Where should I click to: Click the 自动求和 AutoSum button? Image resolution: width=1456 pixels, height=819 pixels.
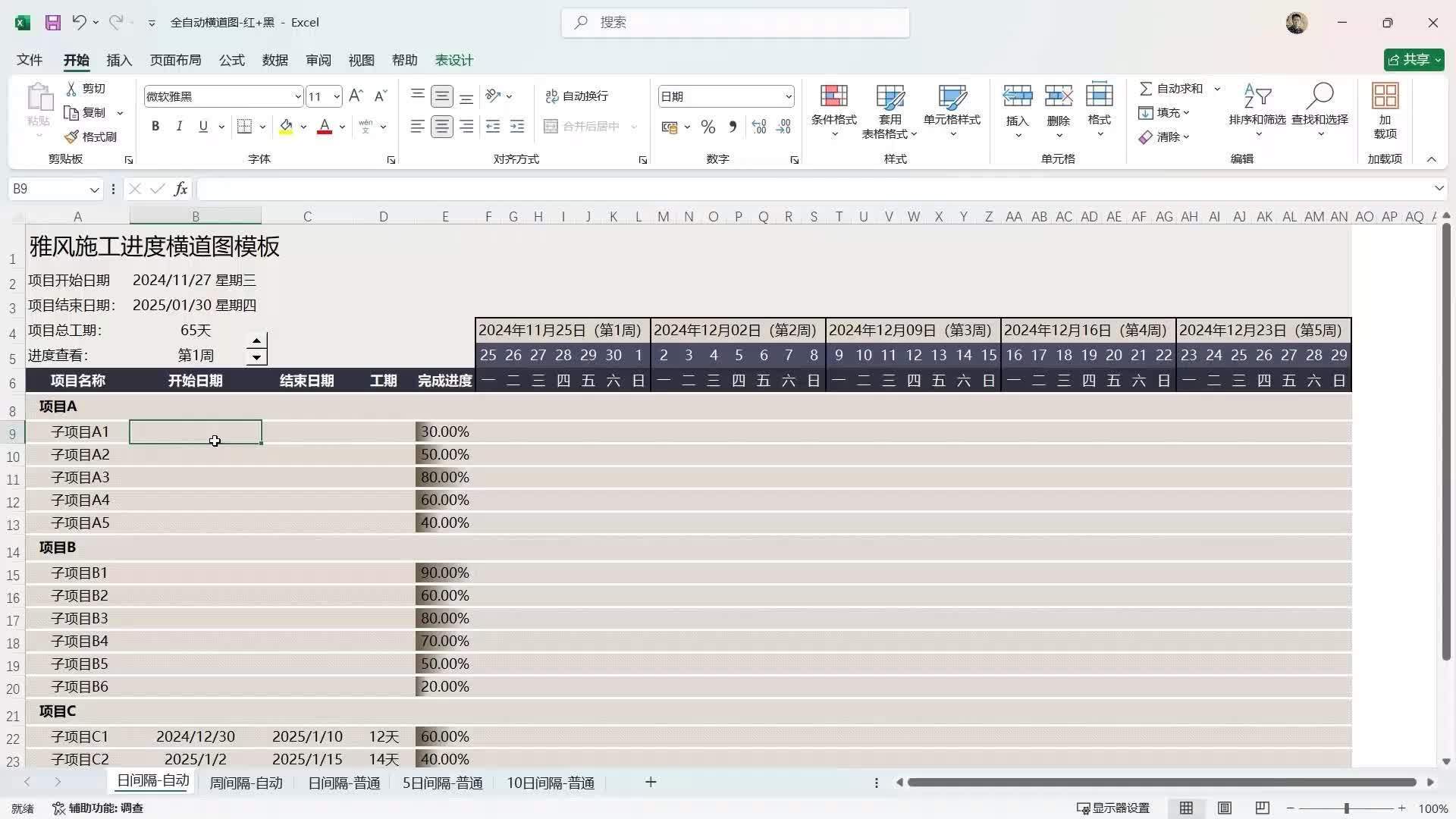tap(1172, 89)
